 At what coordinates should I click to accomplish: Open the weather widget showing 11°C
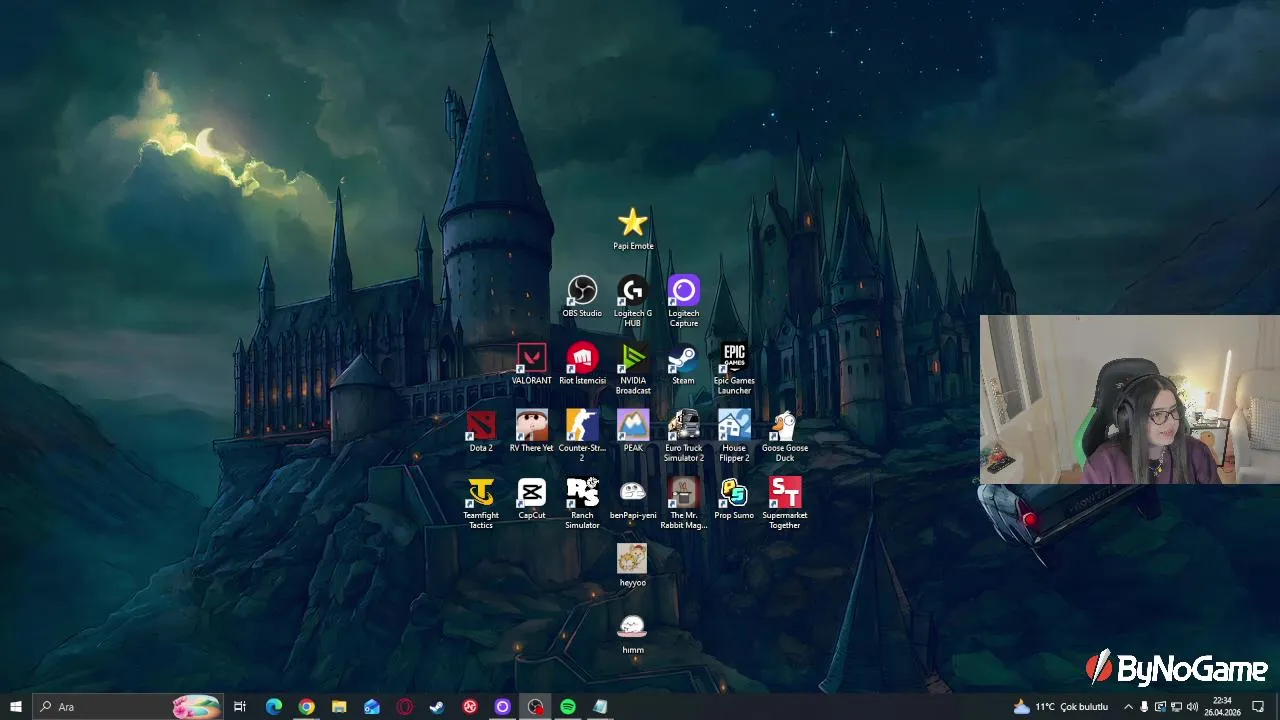[x=1061, y=707]
